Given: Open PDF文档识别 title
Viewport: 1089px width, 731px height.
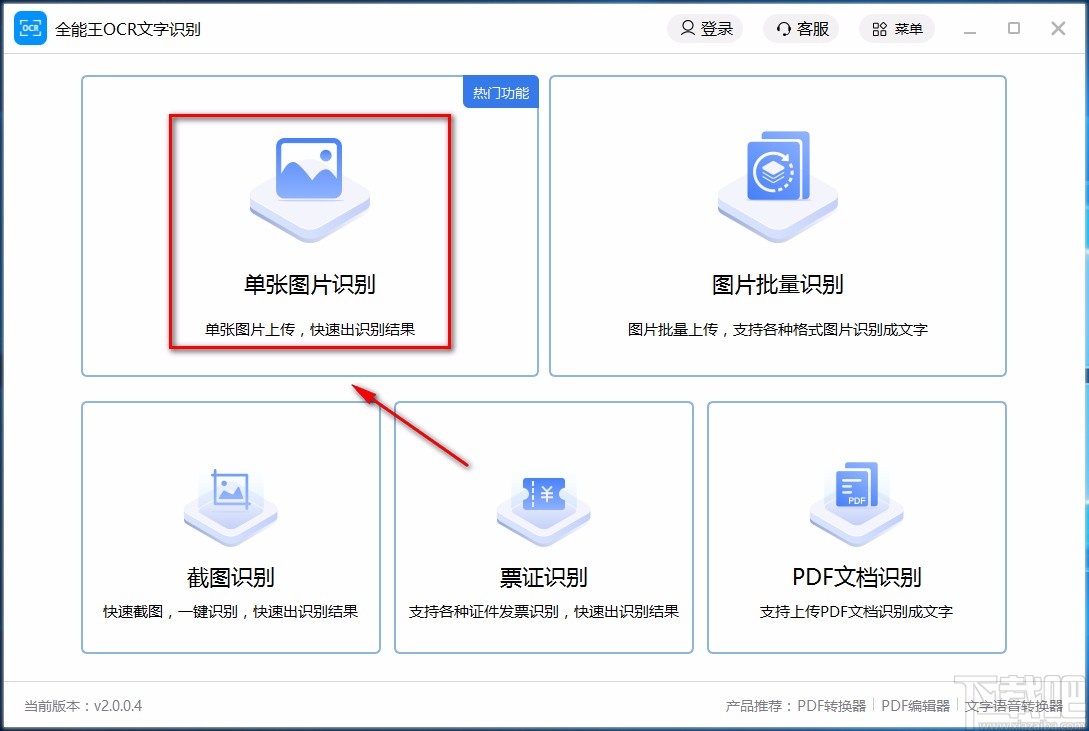Looking at the screenshot, I should click(x=856, y=578).
